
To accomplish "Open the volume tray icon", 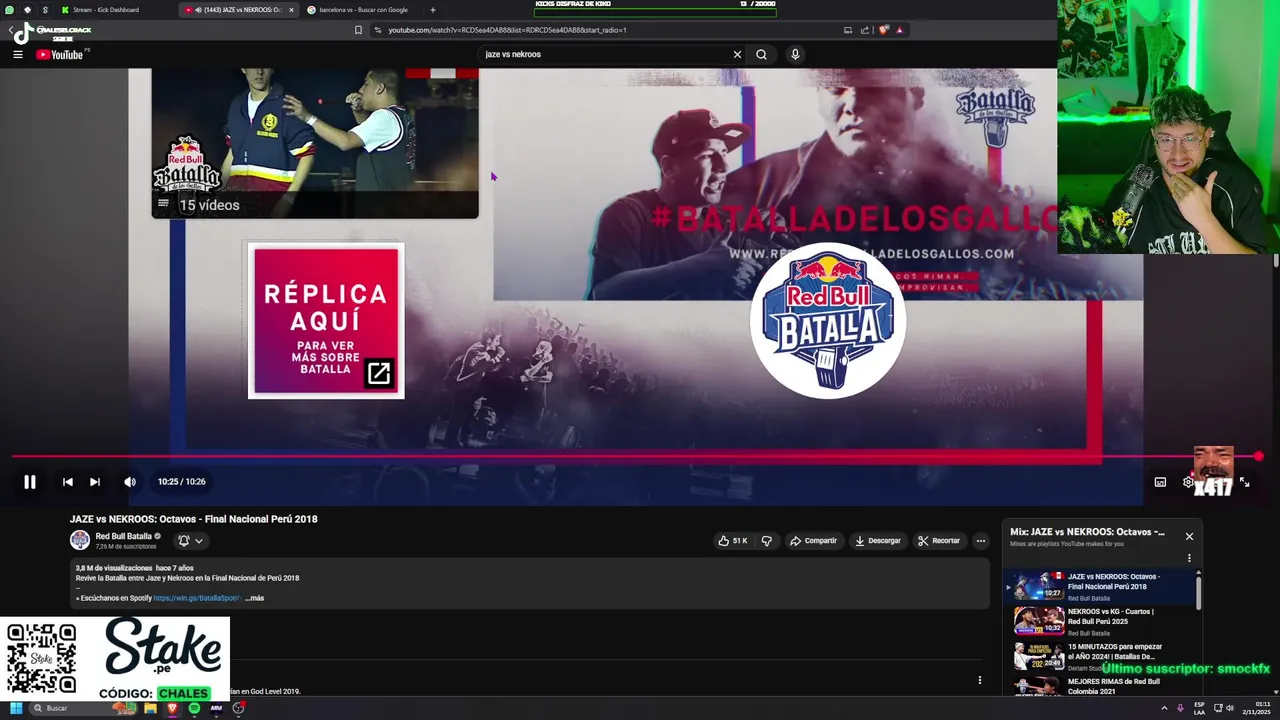I will [1230, 708].
